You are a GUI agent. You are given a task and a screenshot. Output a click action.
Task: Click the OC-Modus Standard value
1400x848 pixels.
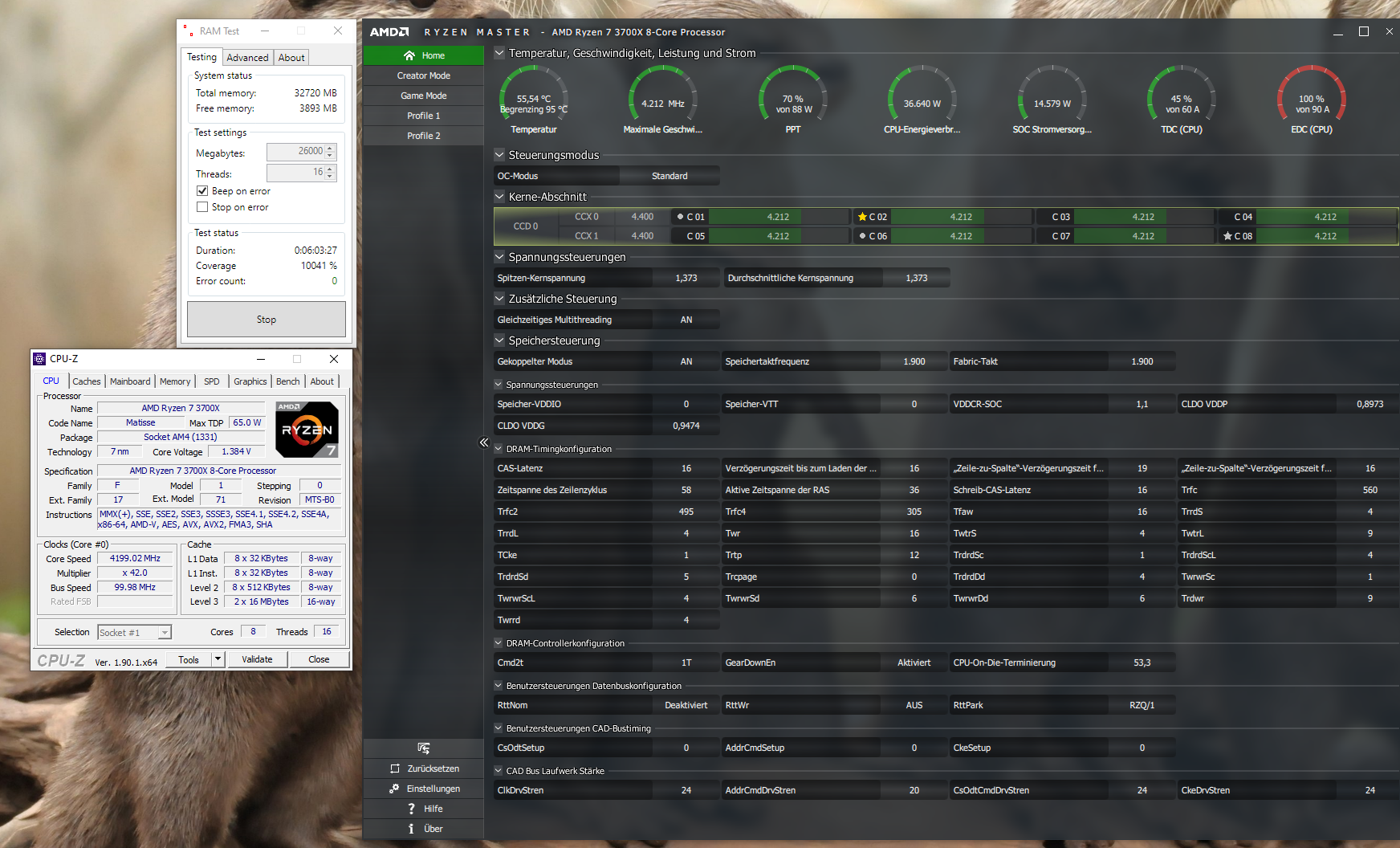[669, 176]
